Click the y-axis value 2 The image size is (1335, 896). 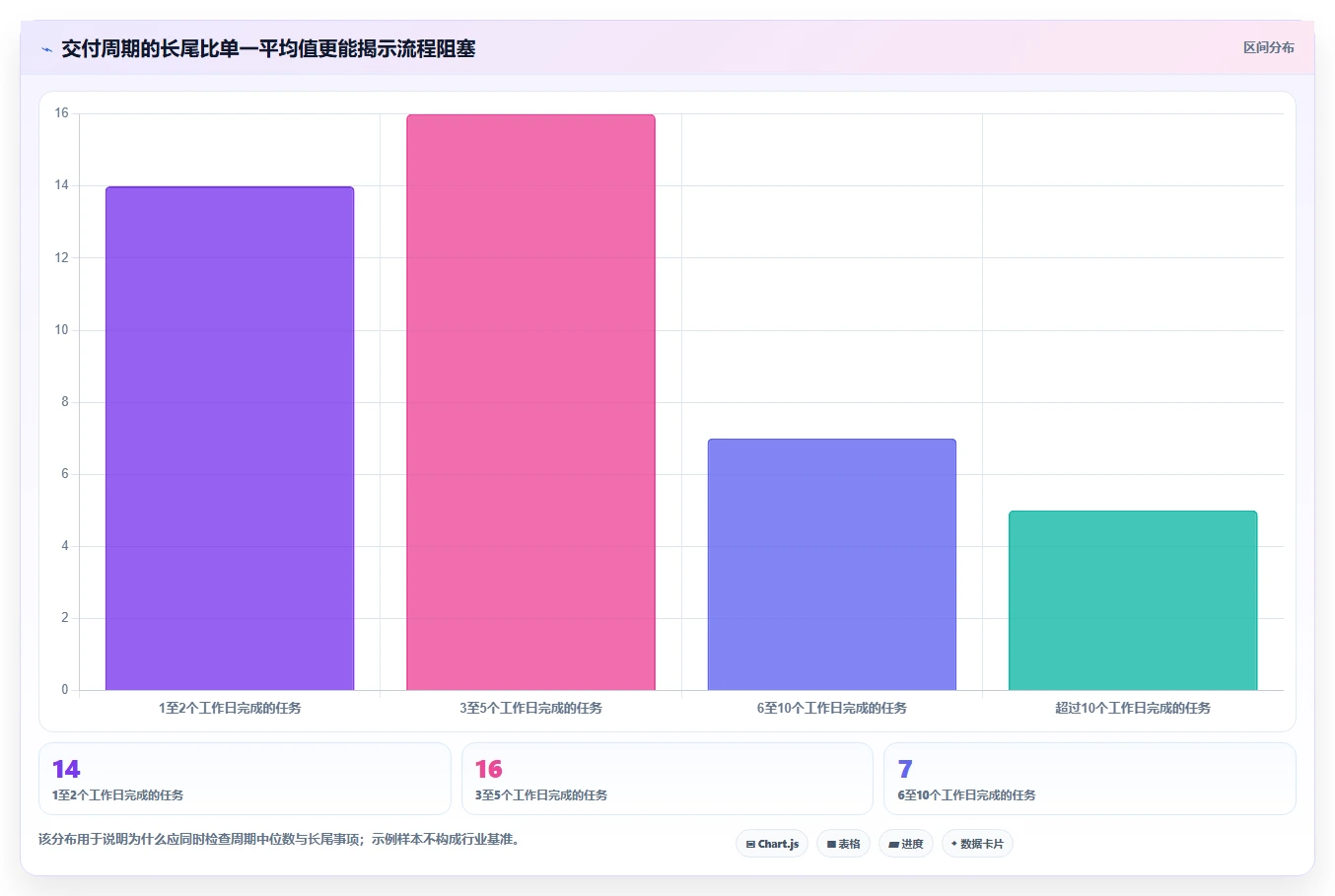pyautogui.click(x=65, y=617)
